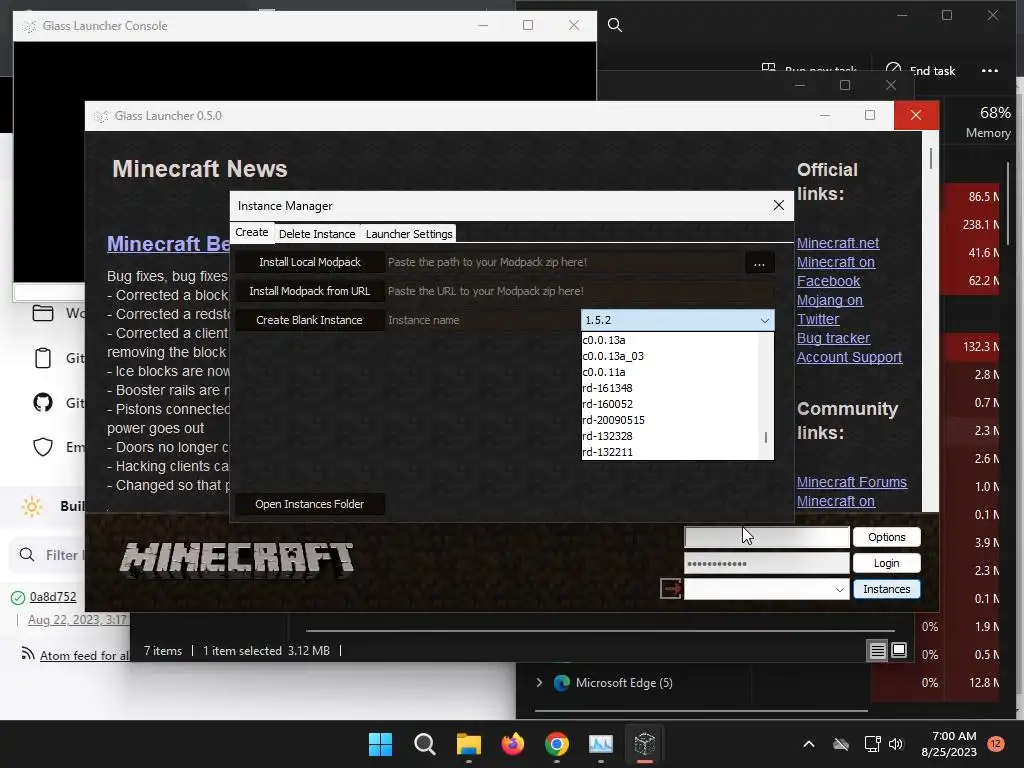Click the clipboard icon in browser sidebar
1024x768 pixels.
43,358
